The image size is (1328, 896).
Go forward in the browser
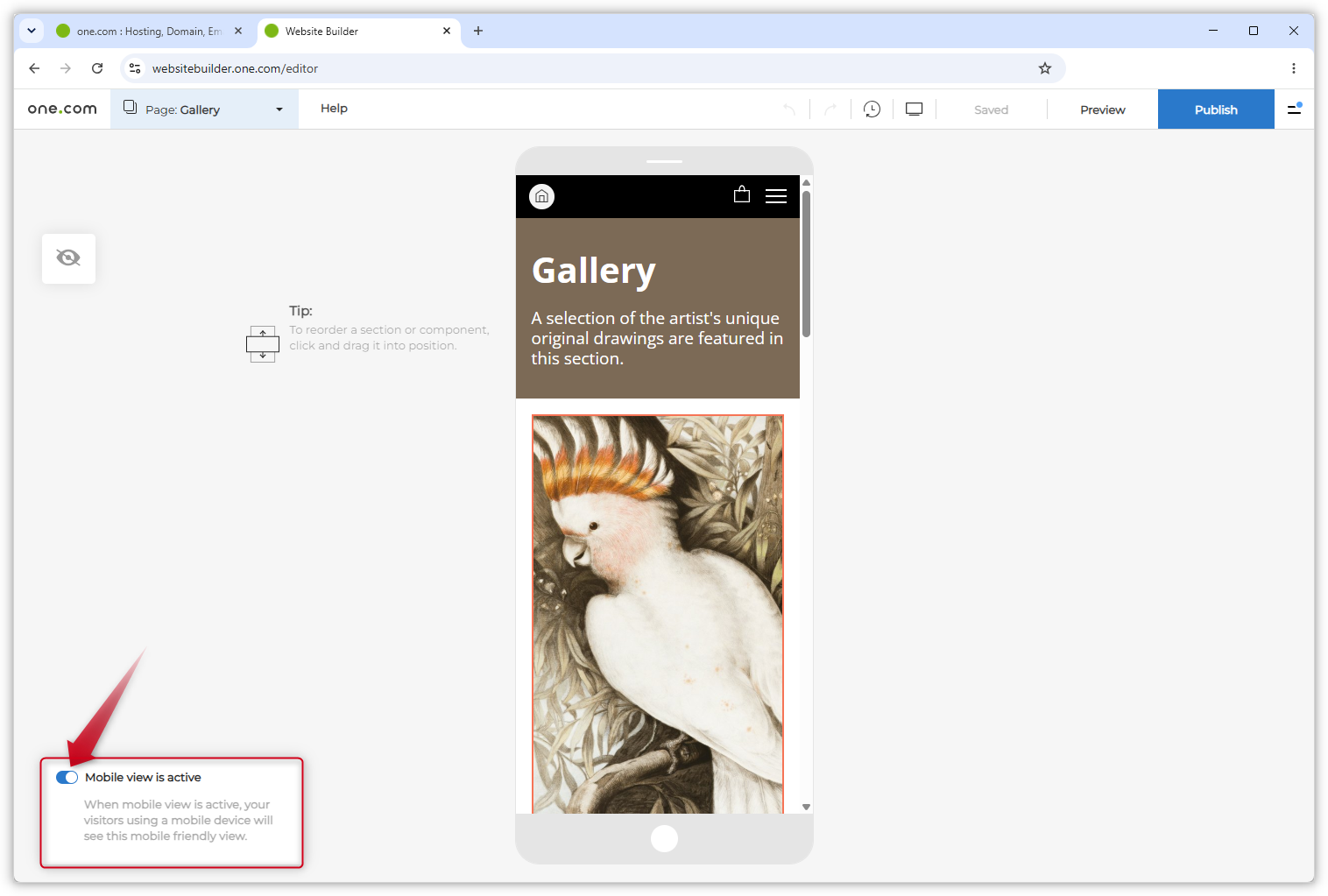66,68
